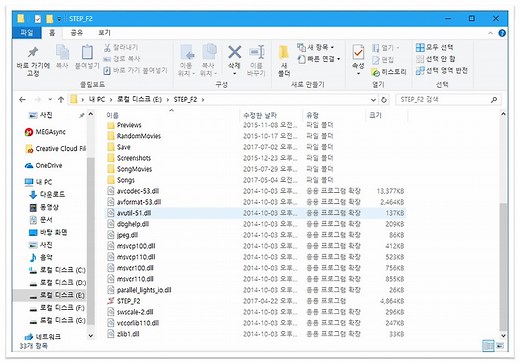The image size is (520, 363).
Task: Click 로컬 디스크 (E:) in address breadcrumb
Action: (x=139, y=99)
